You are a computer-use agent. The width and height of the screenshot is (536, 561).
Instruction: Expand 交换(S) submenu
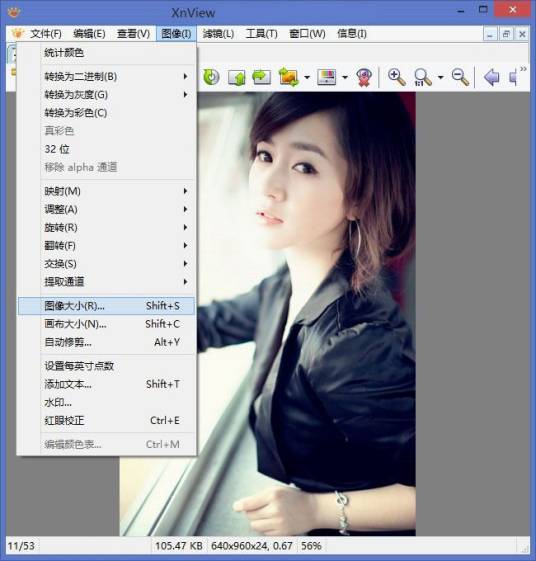coord(106,264)
